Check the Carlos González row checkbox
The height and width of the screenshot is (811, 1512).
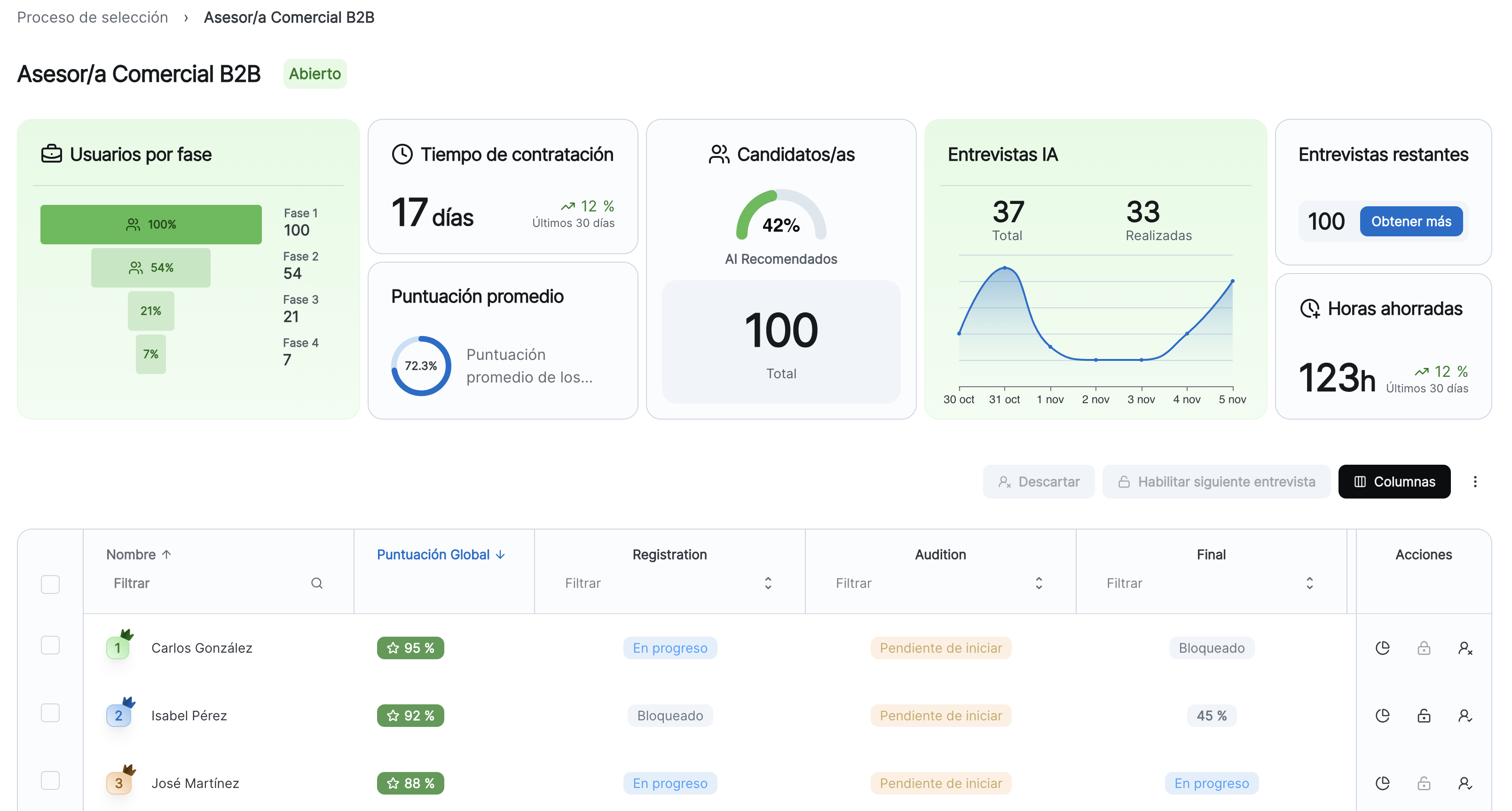coord(50,645)
